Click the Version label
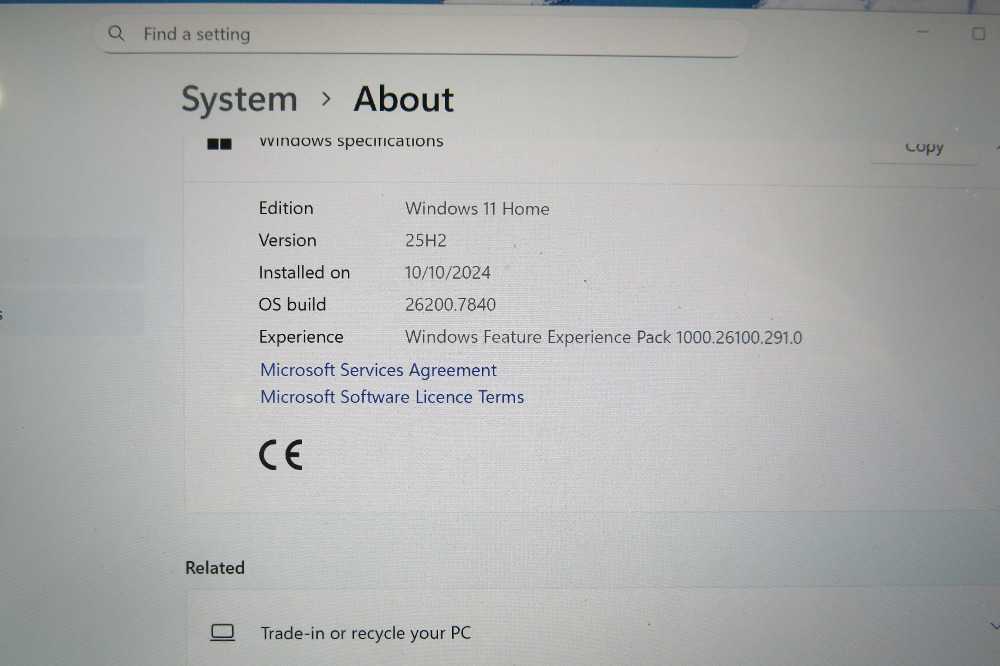 coord(287,240)
